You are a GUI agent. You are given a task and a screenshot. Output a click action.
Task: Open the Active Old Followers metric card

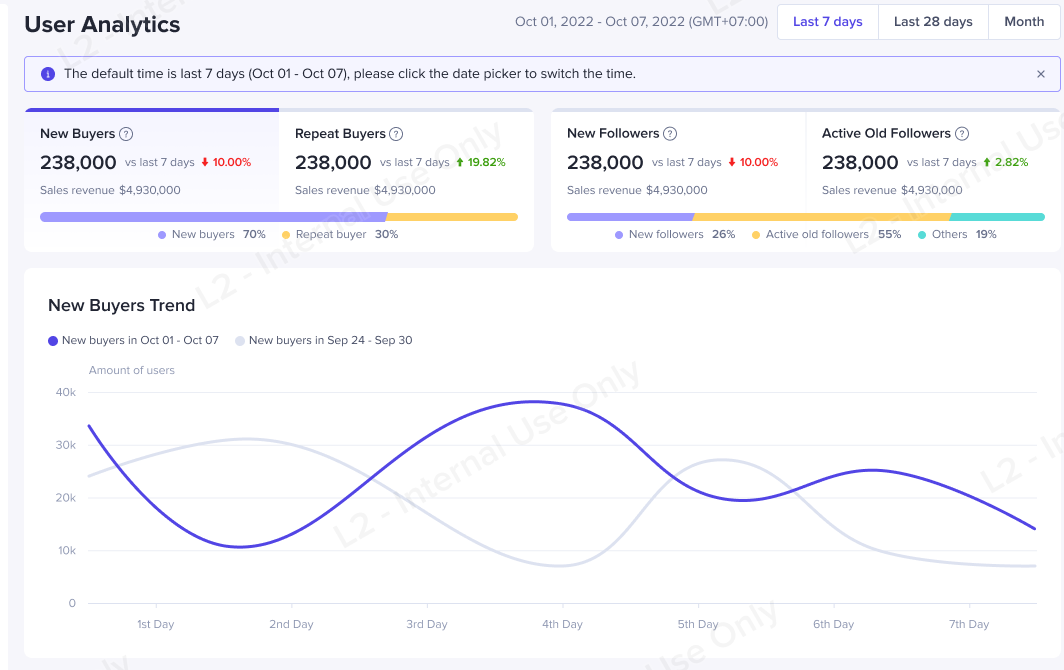click(x=932, y=160)
